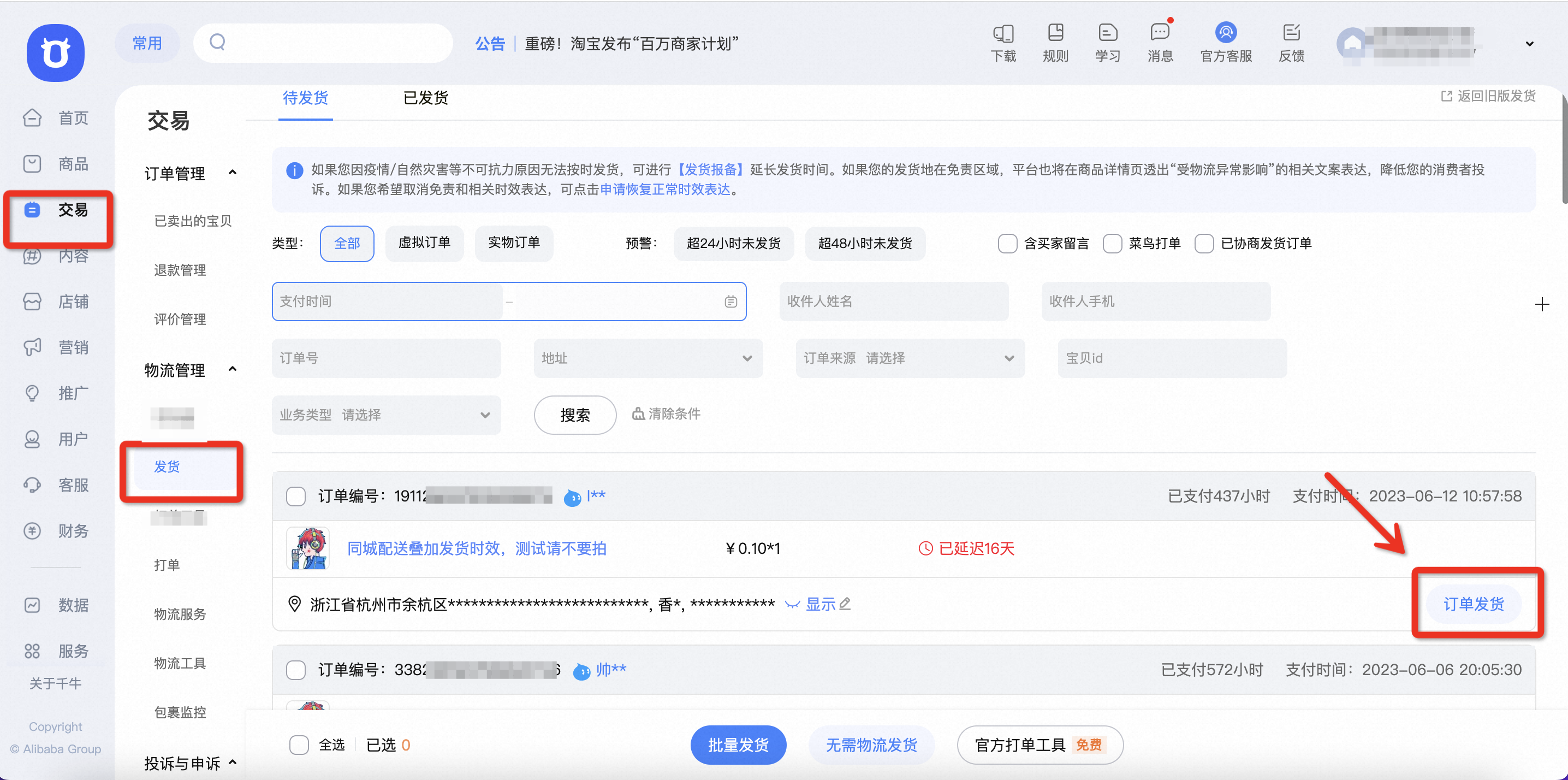The height and width of the screenshot is (780, 1568).
Task: Click the search magnifier icon
Action: (x=217, y=42)
